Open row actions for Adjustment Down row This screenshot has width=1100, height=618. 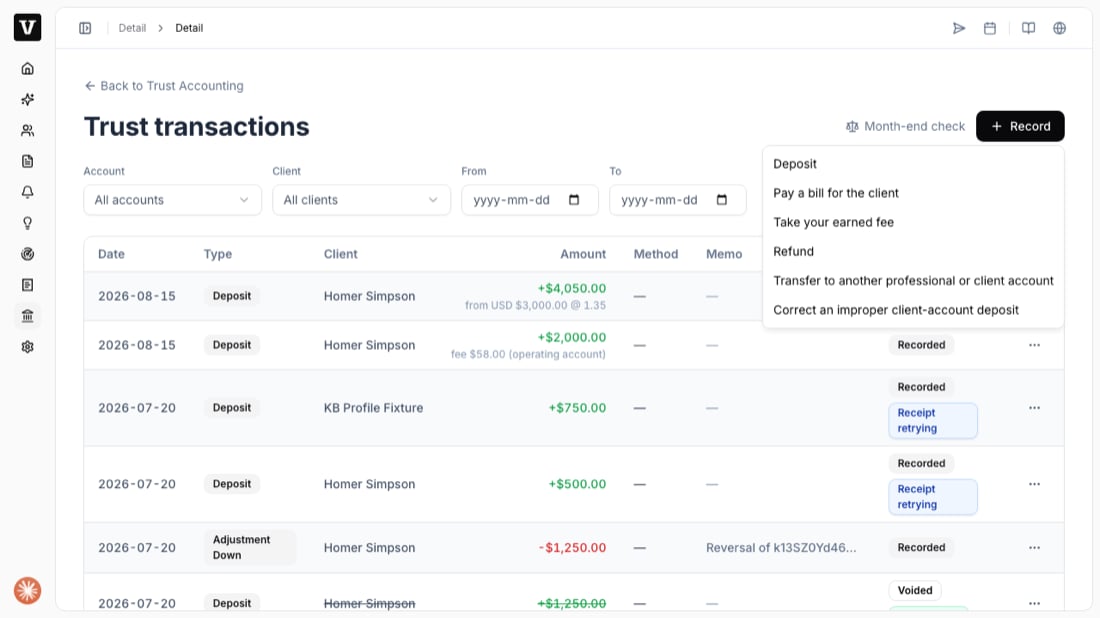1034,547
